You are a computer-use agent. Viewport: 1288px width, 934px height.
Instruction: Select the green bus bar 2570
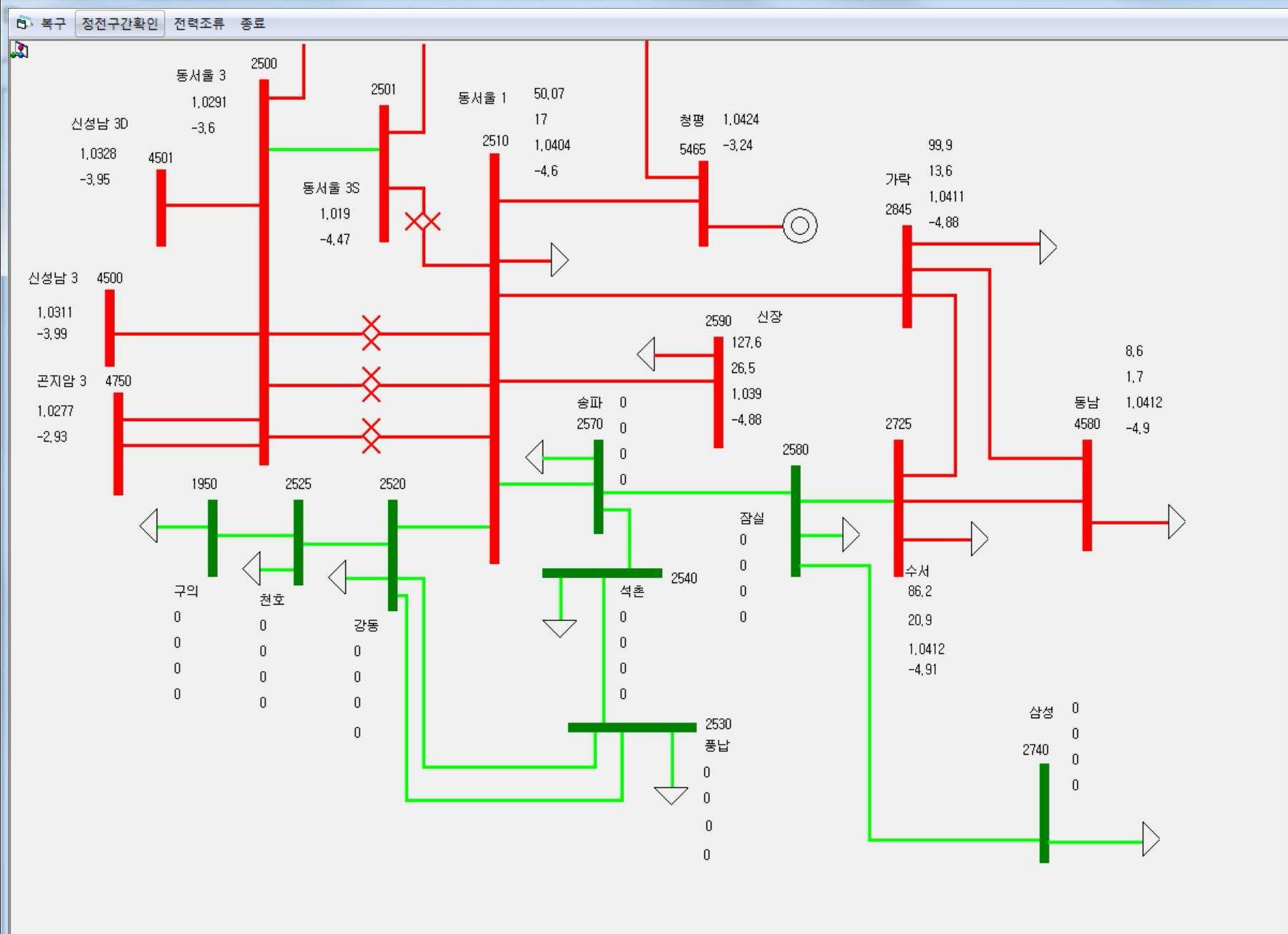tap(599, 487)
